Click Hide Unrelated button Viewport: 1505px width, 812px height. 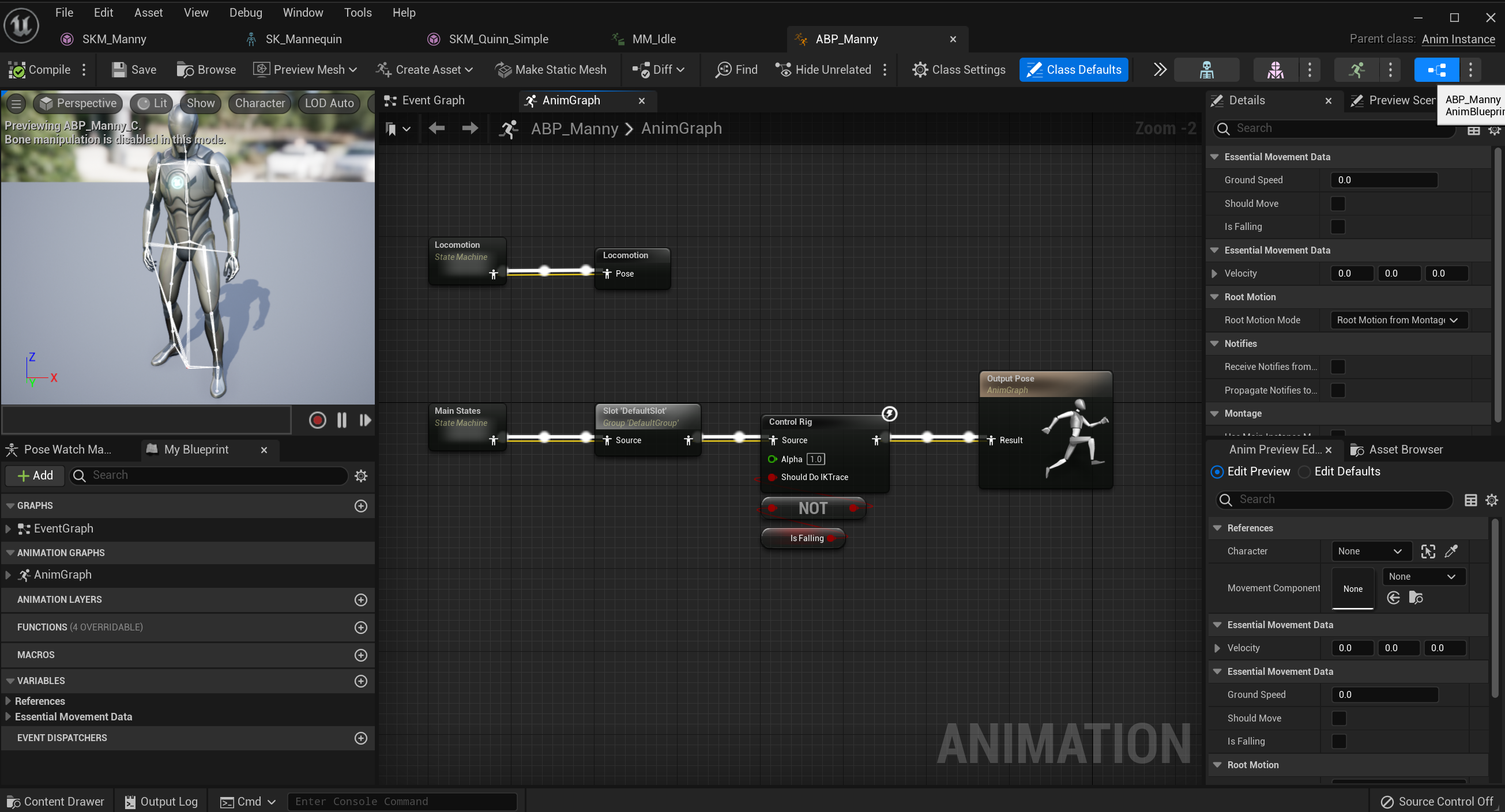[x=823, y=70]
